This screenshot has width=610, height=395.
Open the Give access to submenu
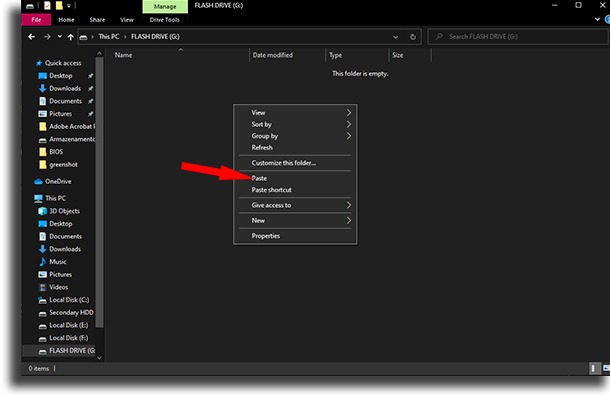point(295,205)
